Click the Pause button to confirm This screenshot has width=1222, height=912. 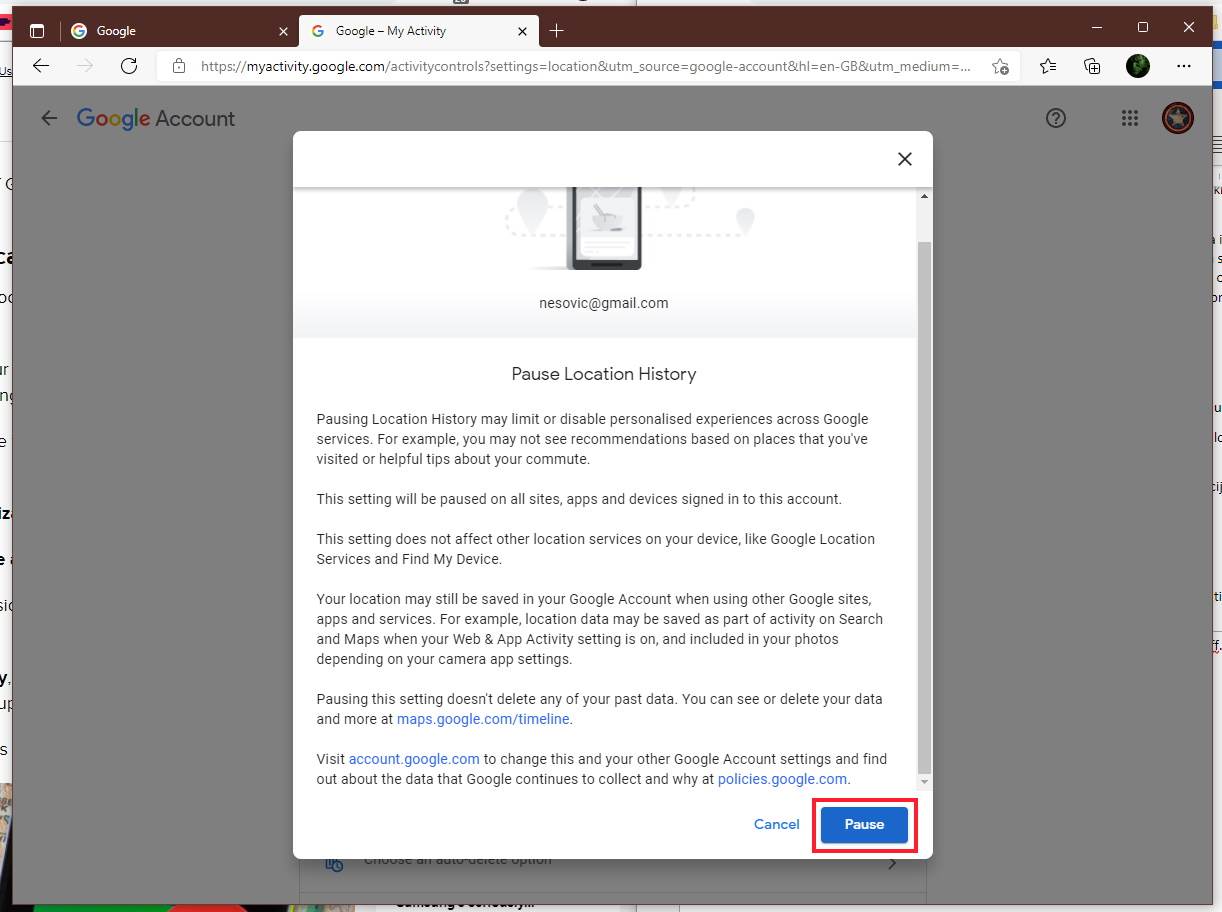click(863, 824)
